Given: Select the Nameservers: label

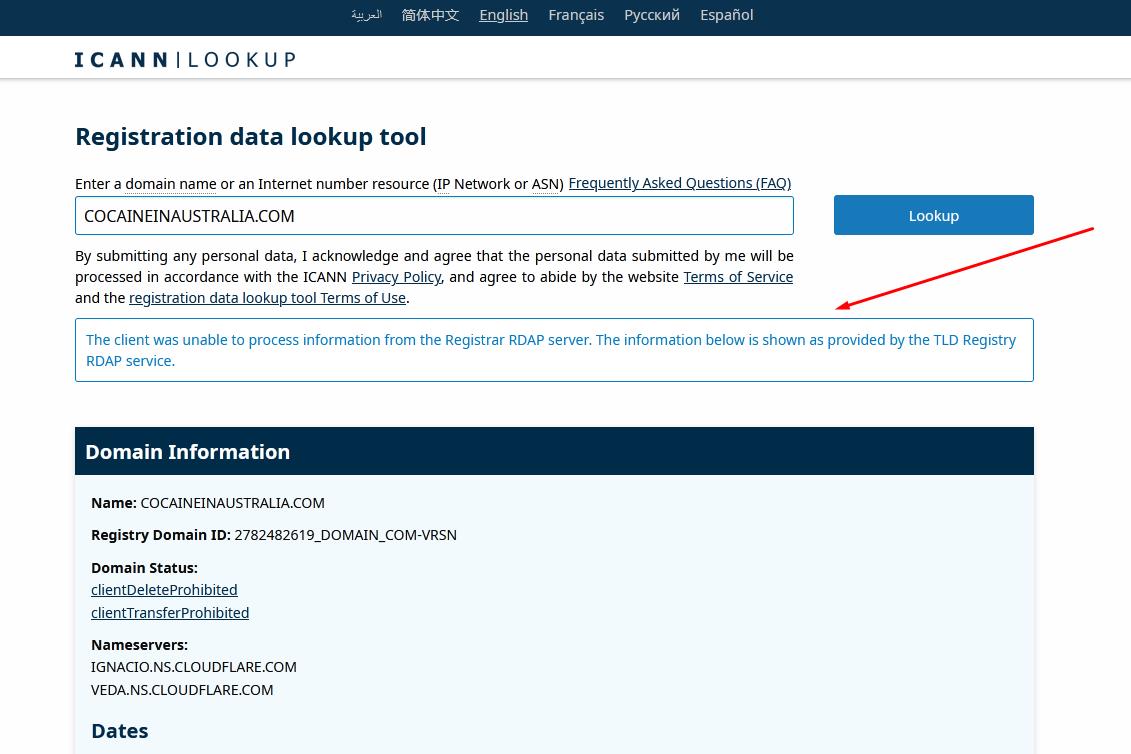Looking at the screenshot, I should pyautogui.click(x=139, y=645).
